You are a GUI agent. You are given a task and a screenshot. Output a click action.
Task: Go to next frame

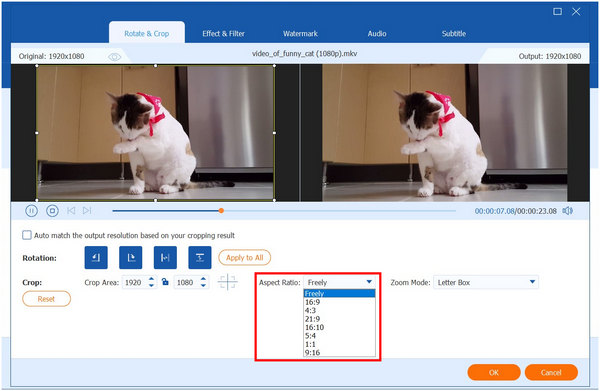(87, 210)
